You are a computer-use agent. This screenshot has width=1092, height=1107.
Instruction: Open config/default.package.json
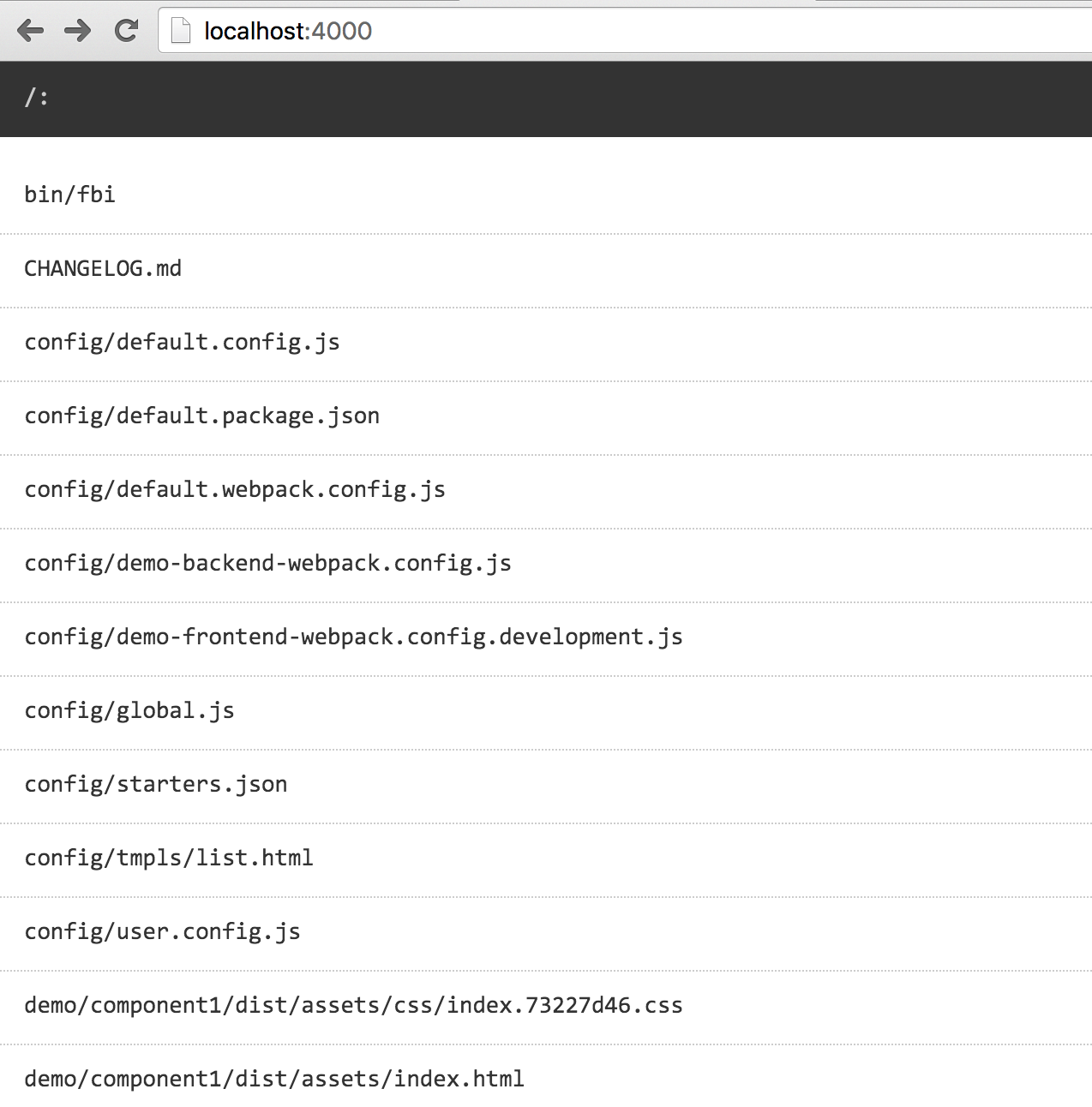pos(201,416)
